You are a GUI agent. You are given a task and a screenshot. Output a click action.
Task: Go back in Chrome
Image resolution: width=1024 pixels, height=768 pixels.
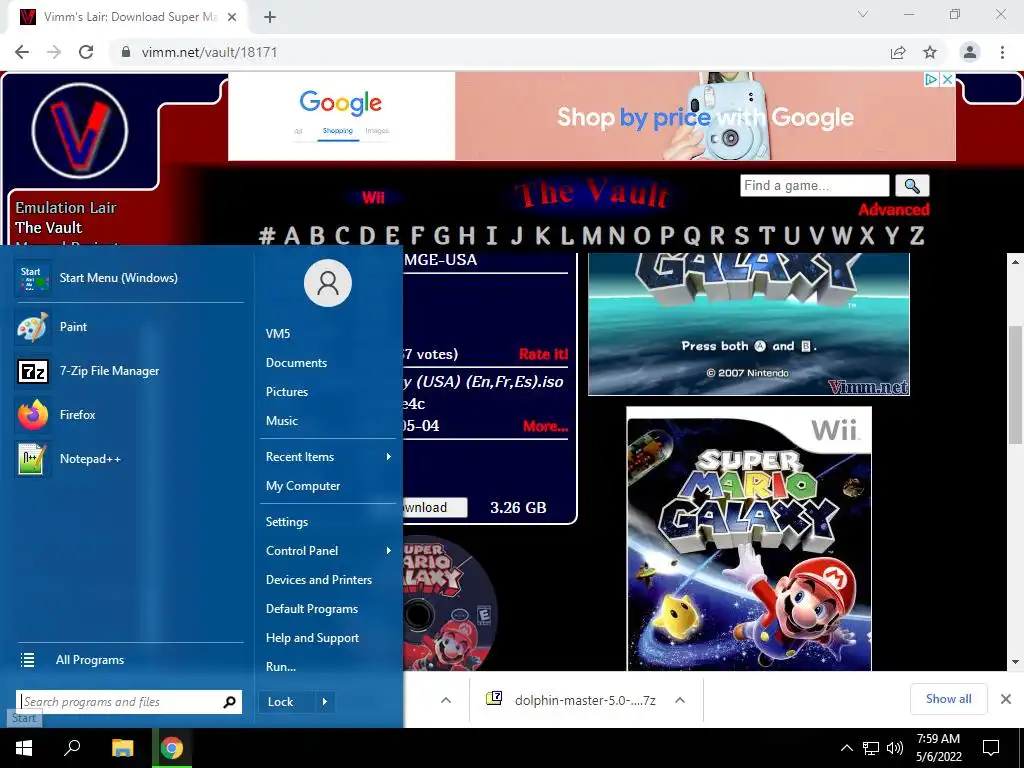(22, 52)
